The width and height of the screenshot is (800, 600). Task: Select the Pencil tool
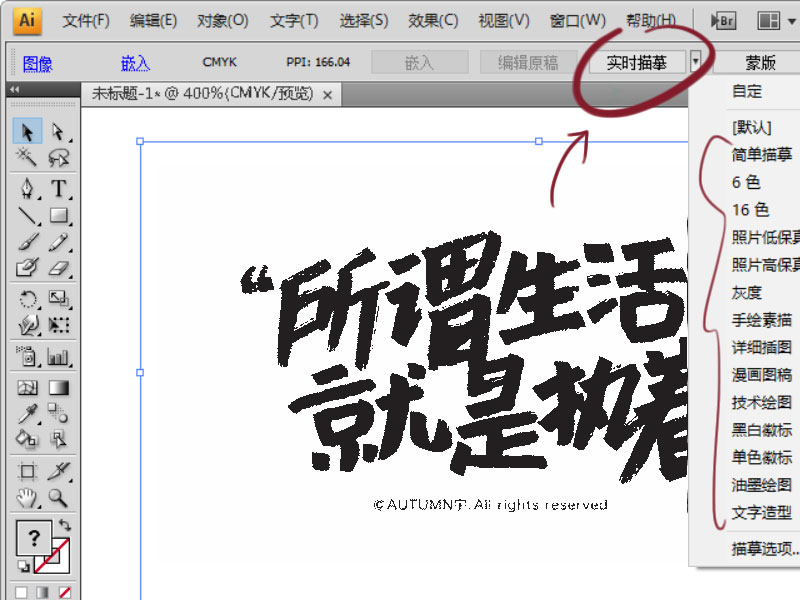(x=58, y=242)
